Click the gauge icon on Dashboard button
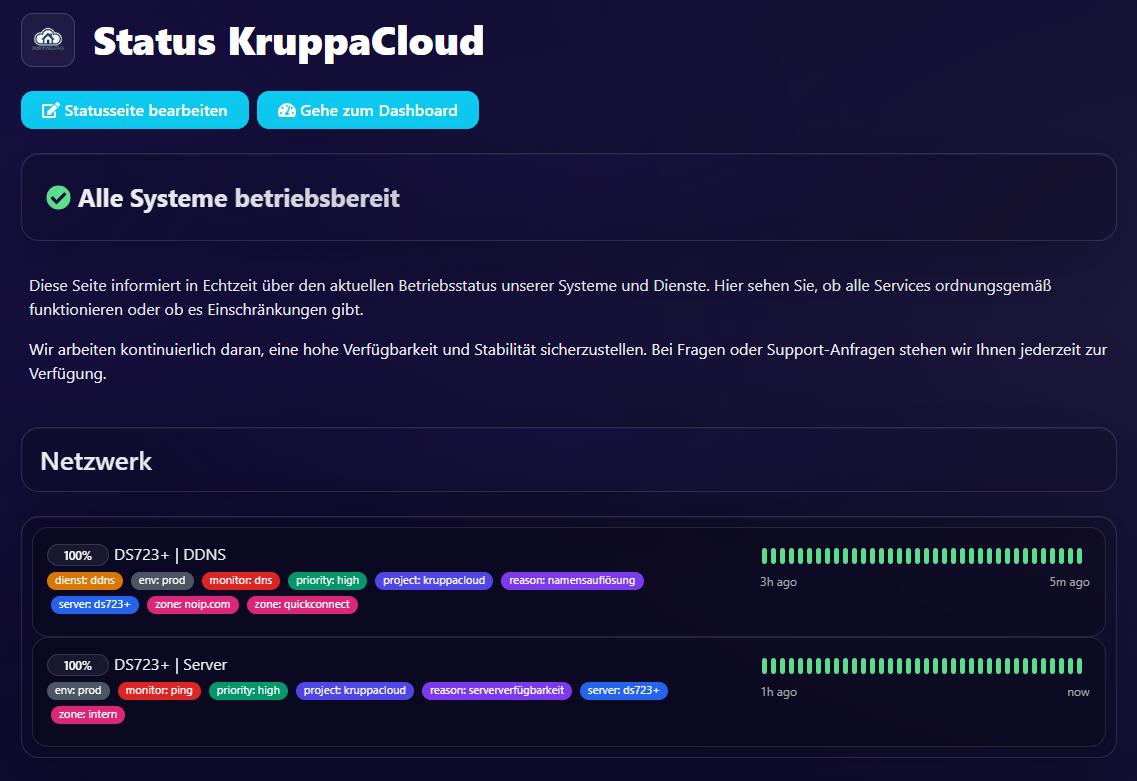1137x781 pixels. click(287, 111)
